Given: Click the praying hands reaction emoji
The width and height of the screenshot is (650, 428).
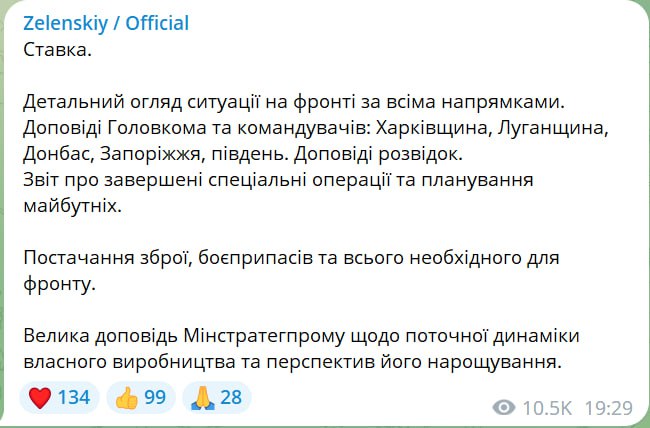Looking at the screenshot, I should click(x=200, y=398).
